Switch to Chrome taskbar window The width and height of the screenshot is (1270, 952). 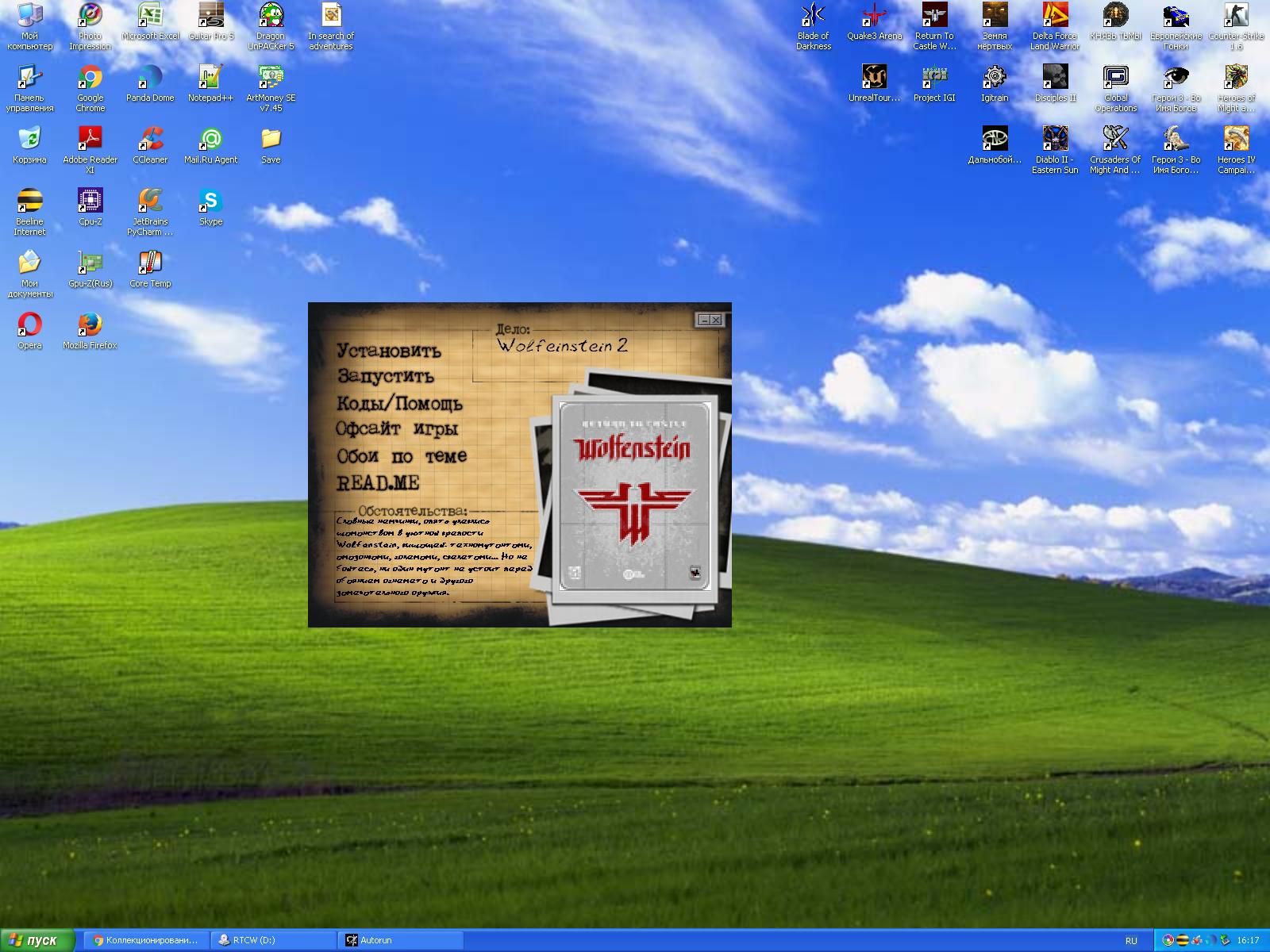pyautogui.click(x=146, y=940)
